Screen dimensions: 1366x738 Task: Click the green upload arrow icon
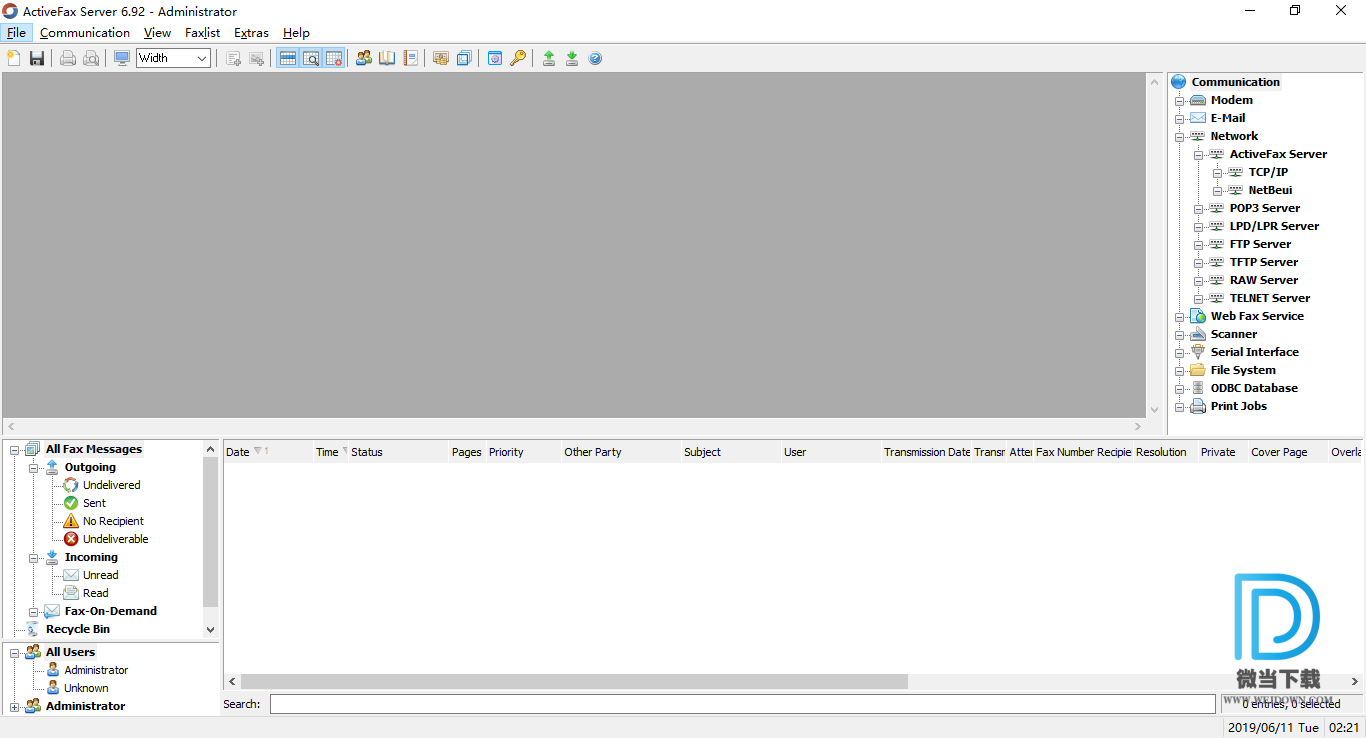(x=549, y=58)
